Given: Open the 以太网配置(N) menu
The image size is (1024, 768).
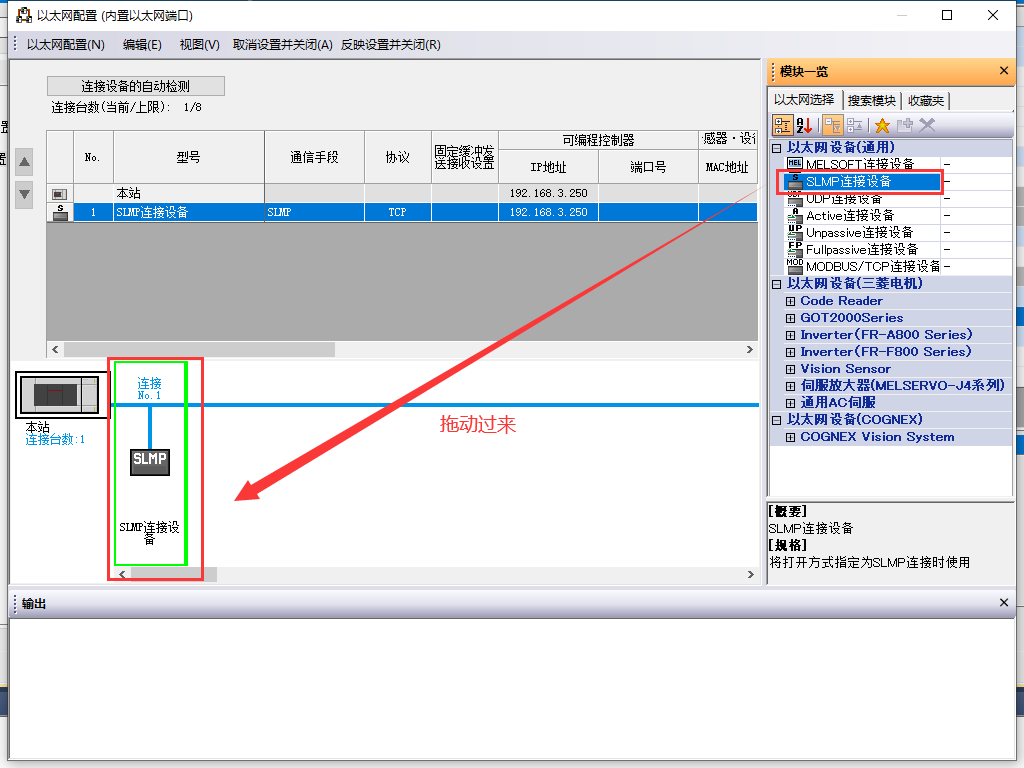Looking at the screenshot, I should [x=65, y=44].
